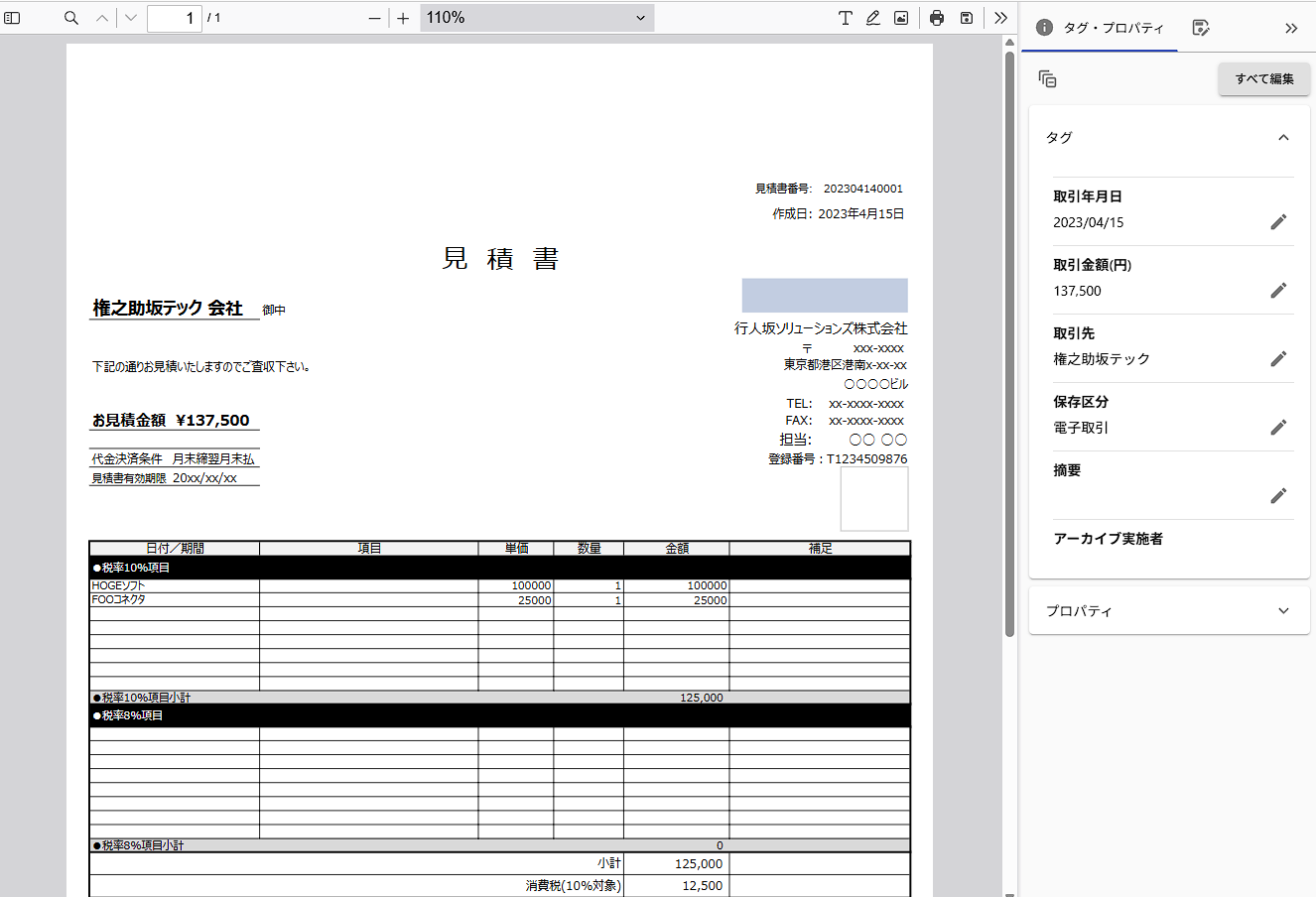Open the find-in-document search icon

[71, 18]
